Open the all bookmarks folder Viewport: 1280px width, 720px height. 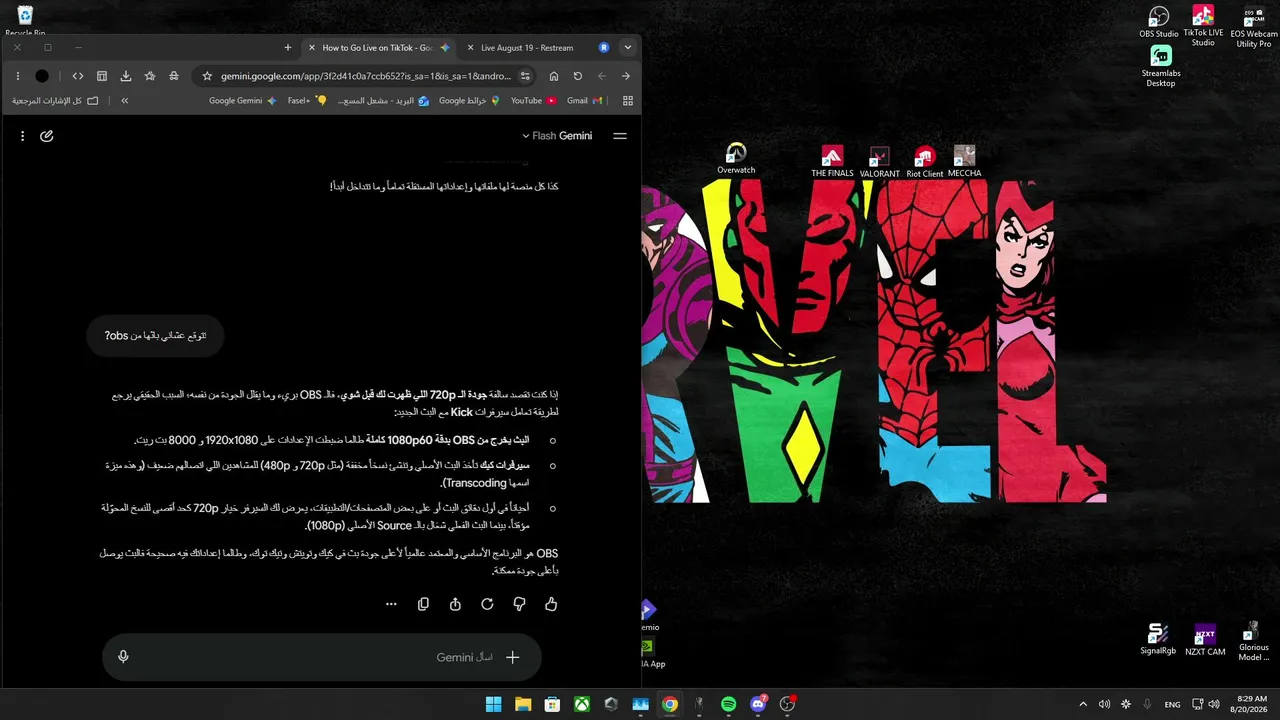pyautogui.click(x=55, y=100)
